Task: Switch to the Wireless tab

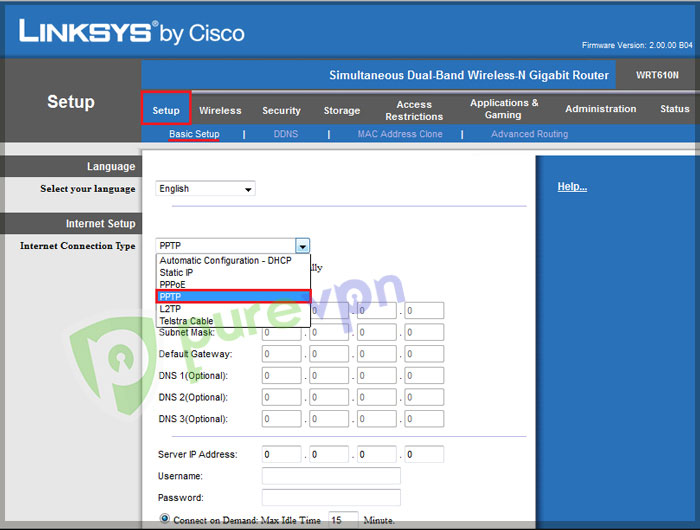Action: [x=220, y=111]
